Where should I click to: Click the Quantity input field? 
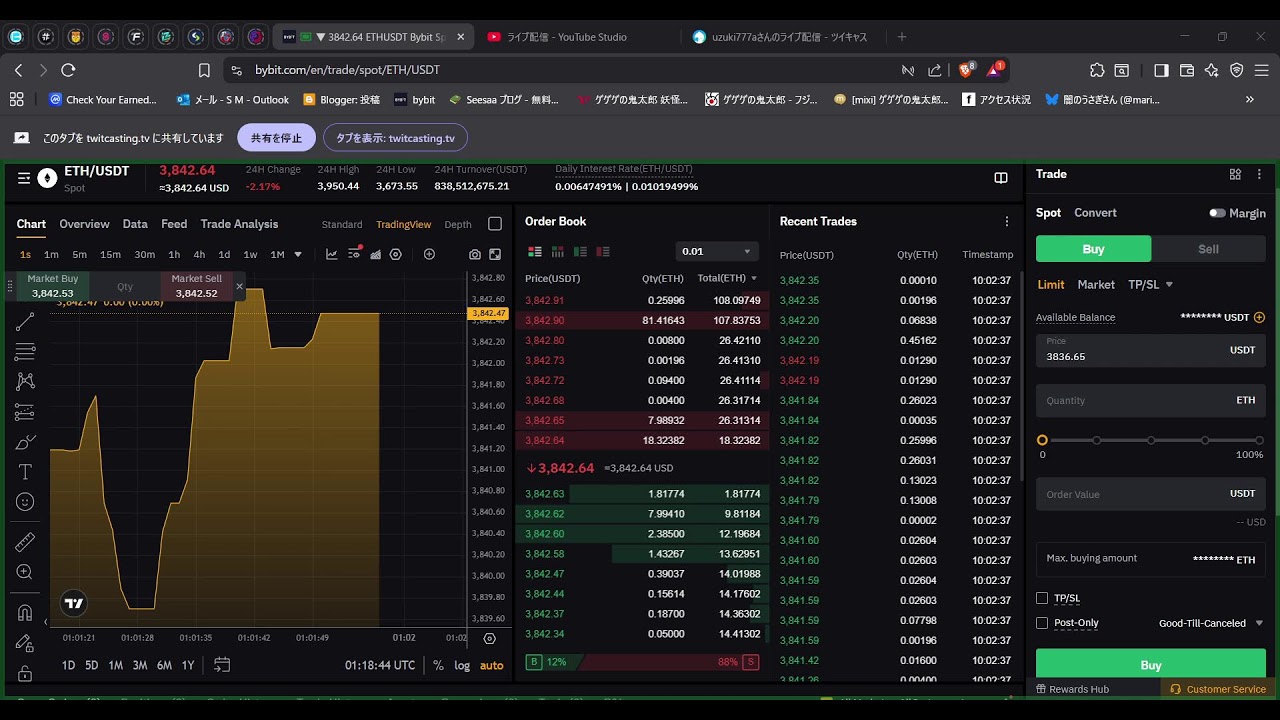point(1151,400)
